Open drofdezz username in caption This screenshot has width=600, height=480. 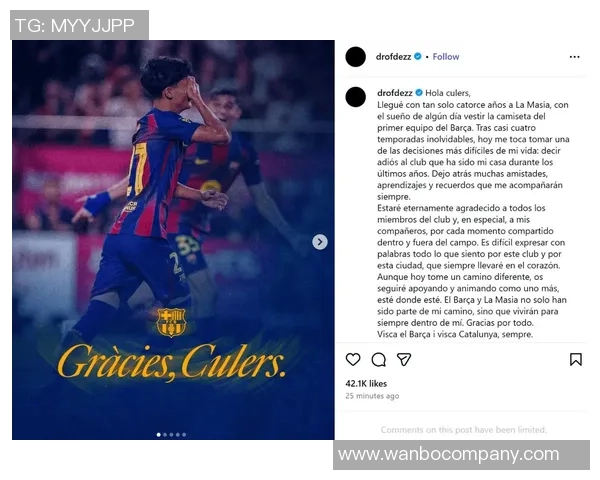pyautogui.click(x=395, y=93)
